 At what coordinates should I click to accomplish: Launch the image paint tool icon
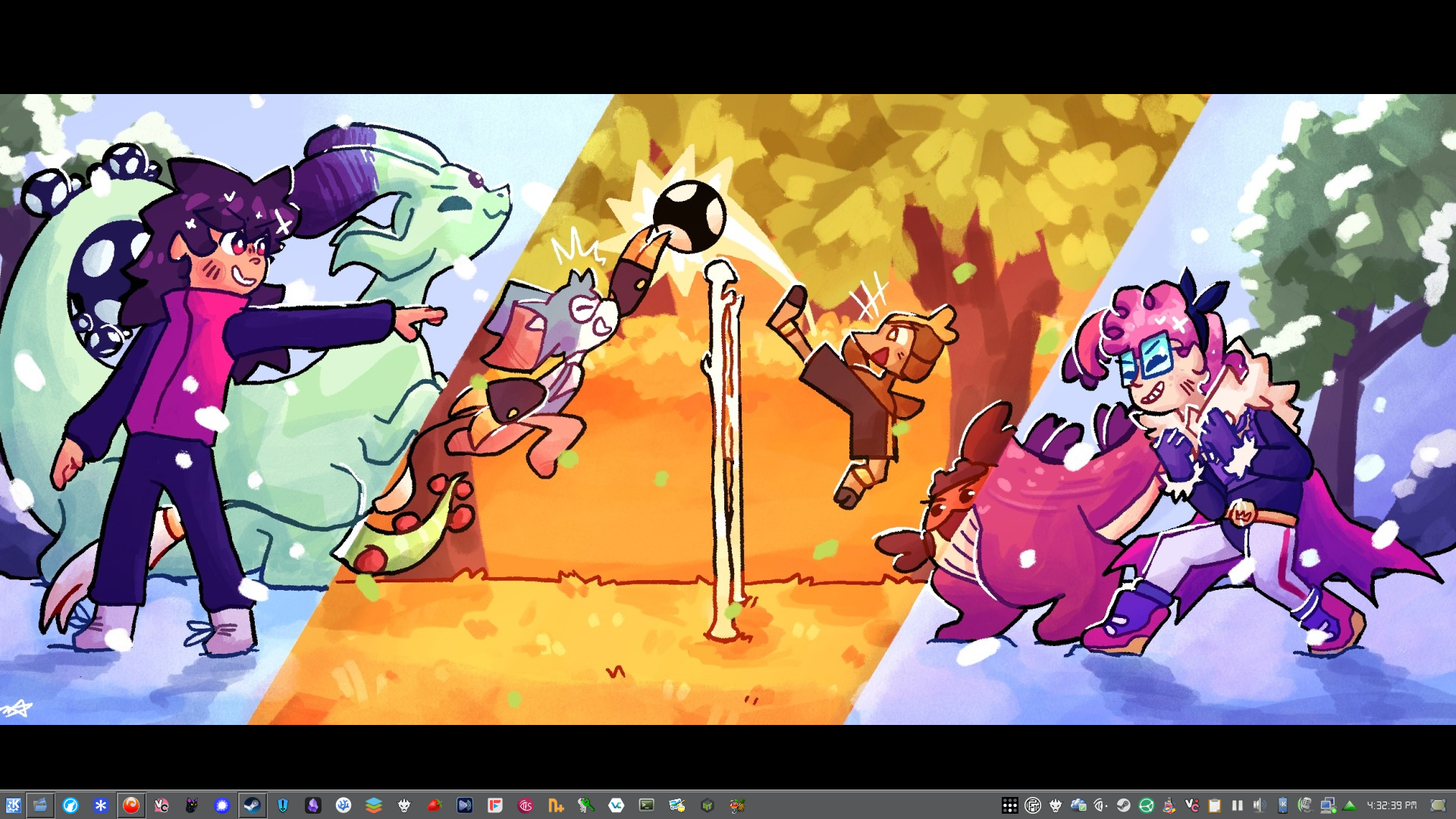click(677, 805)
